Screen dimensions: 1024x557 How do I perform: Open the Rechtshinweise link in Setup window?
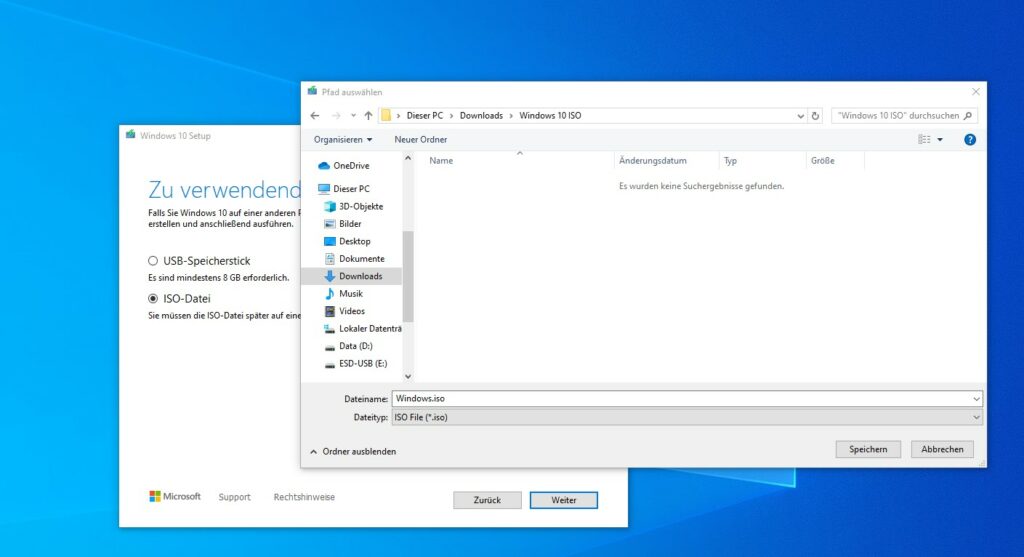(x=304, y=497)
